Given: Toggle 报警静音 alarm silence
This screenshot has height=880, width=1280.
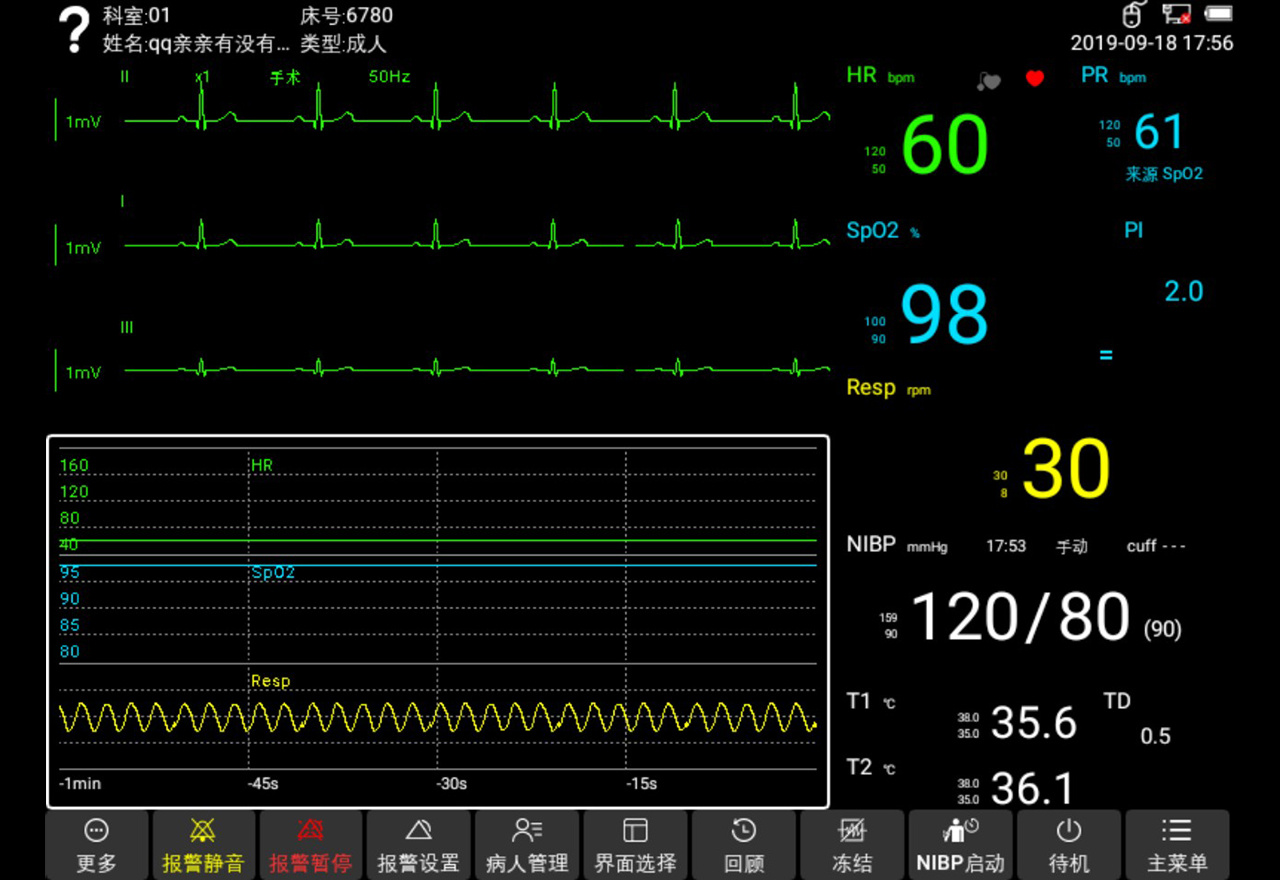Looking at the screenshot, I should click(x=203, y=845).
